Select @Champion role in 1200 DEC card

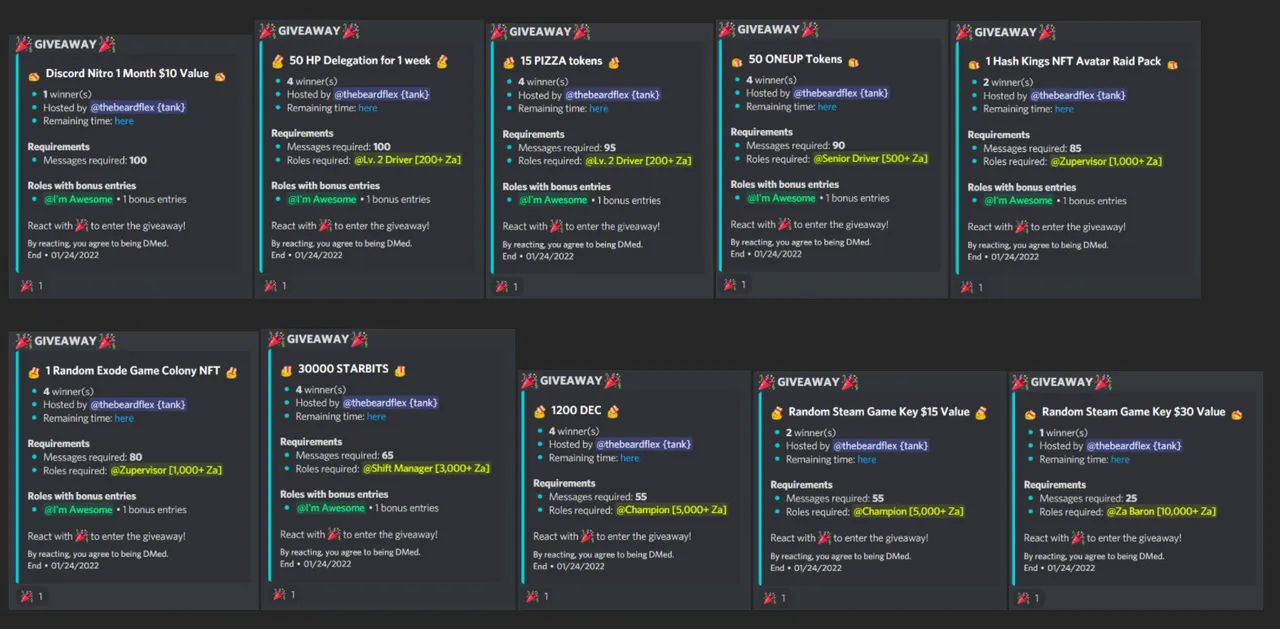[671, 510]
